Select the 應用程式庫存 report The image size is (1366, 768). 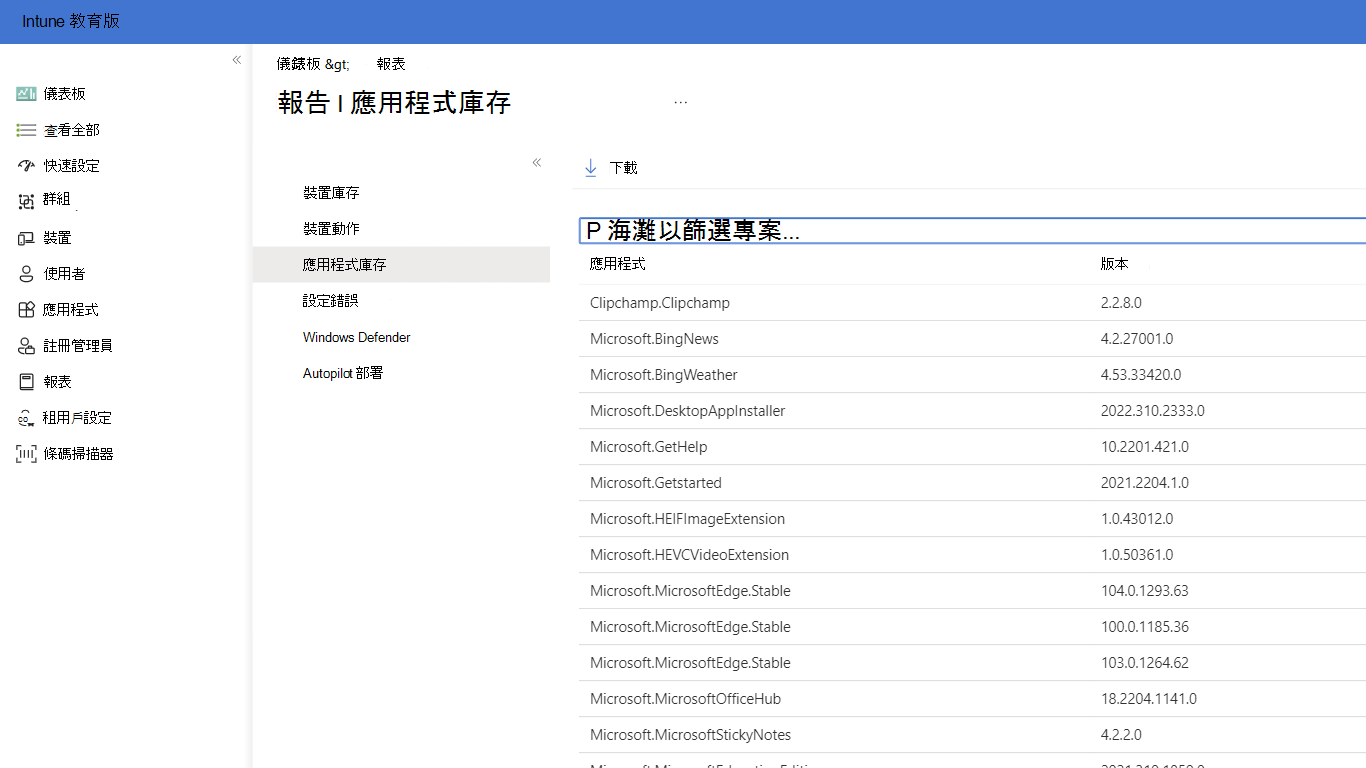coord(401,265)
